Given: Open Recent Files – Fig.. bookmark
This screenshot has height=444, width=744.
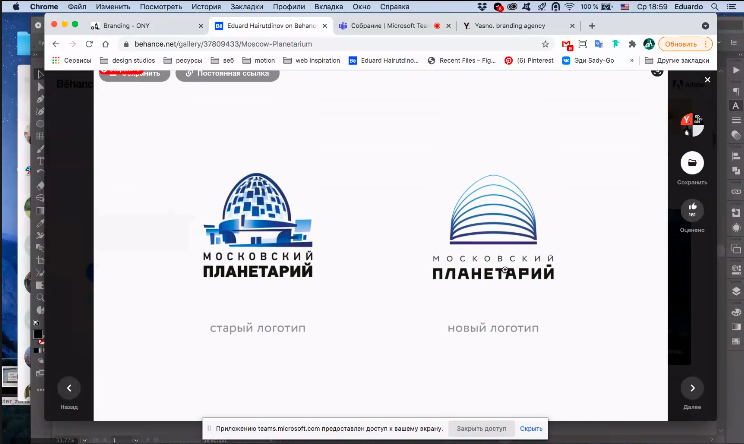Looking at the screenshot, I should tap(461, 61).
